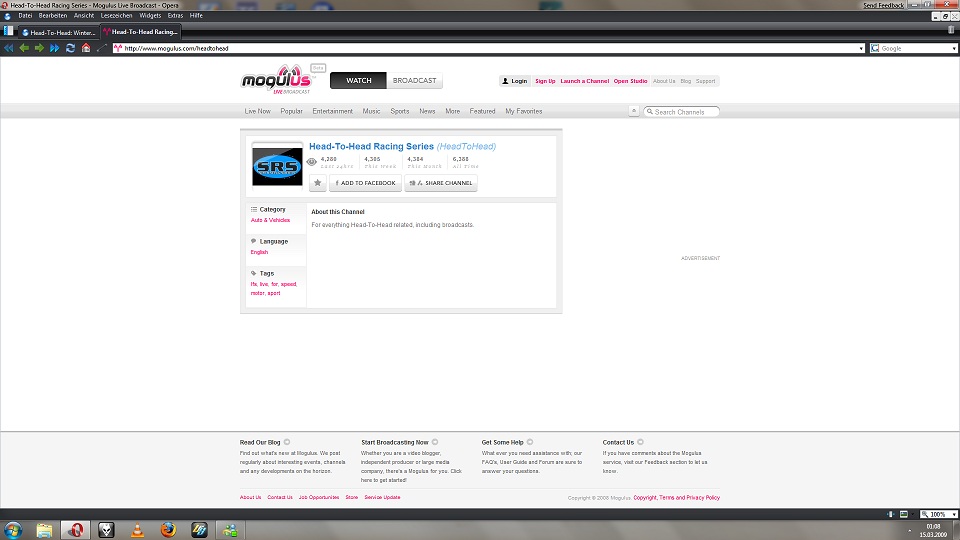Open My Favorites
This screenshot has width=960, height=540.
coord(523,111)
